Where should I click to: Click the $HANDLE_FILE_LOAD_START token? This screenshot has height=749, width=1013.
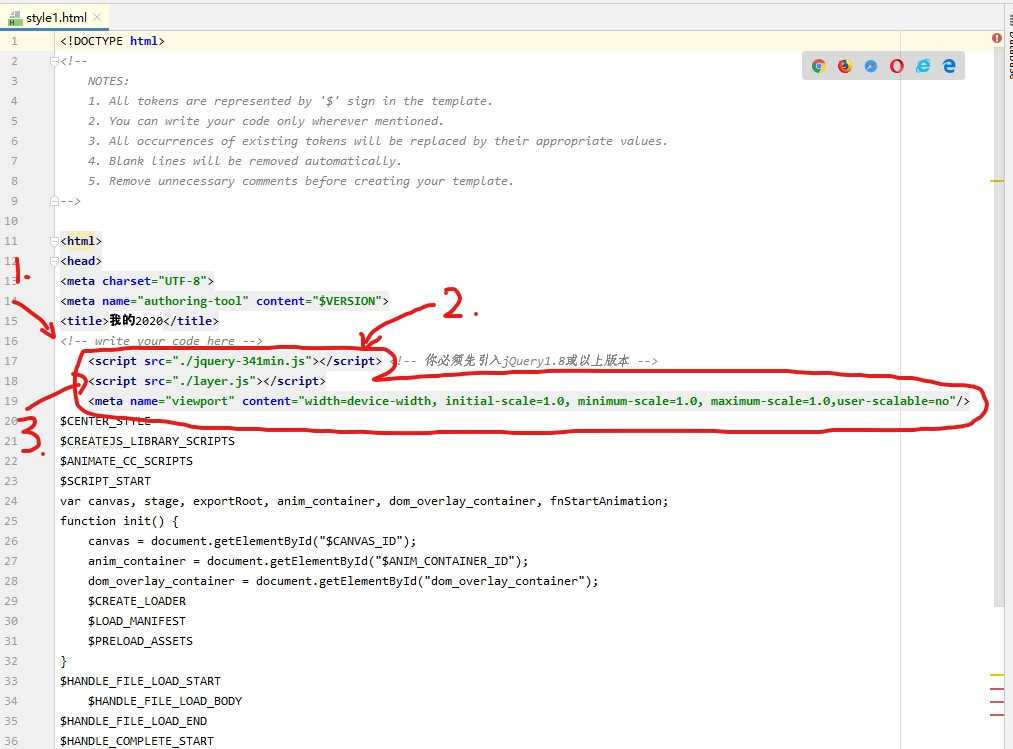tap(140, 681)
